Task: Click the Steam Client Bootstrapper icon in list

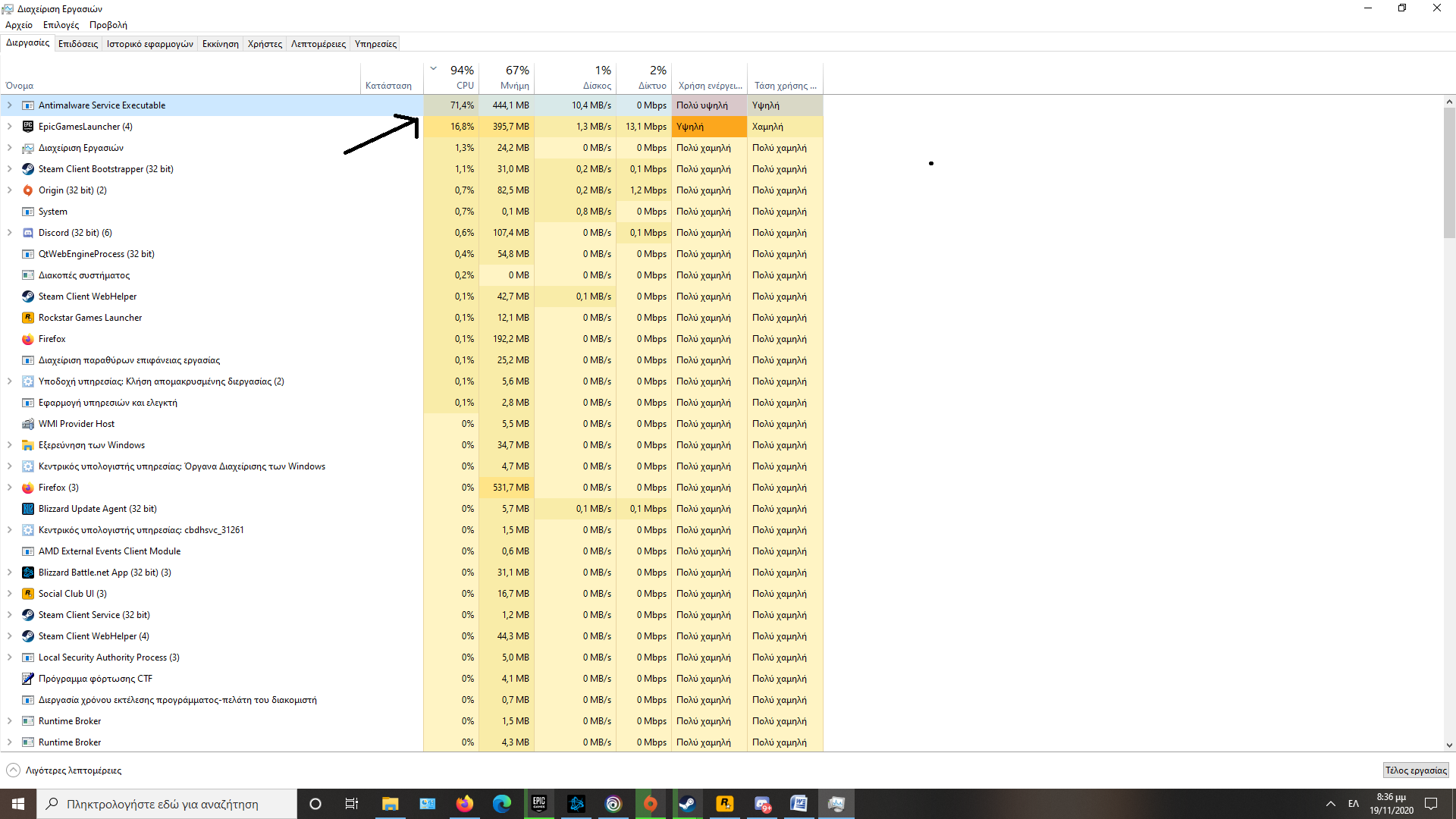Action: coord(28,169)
